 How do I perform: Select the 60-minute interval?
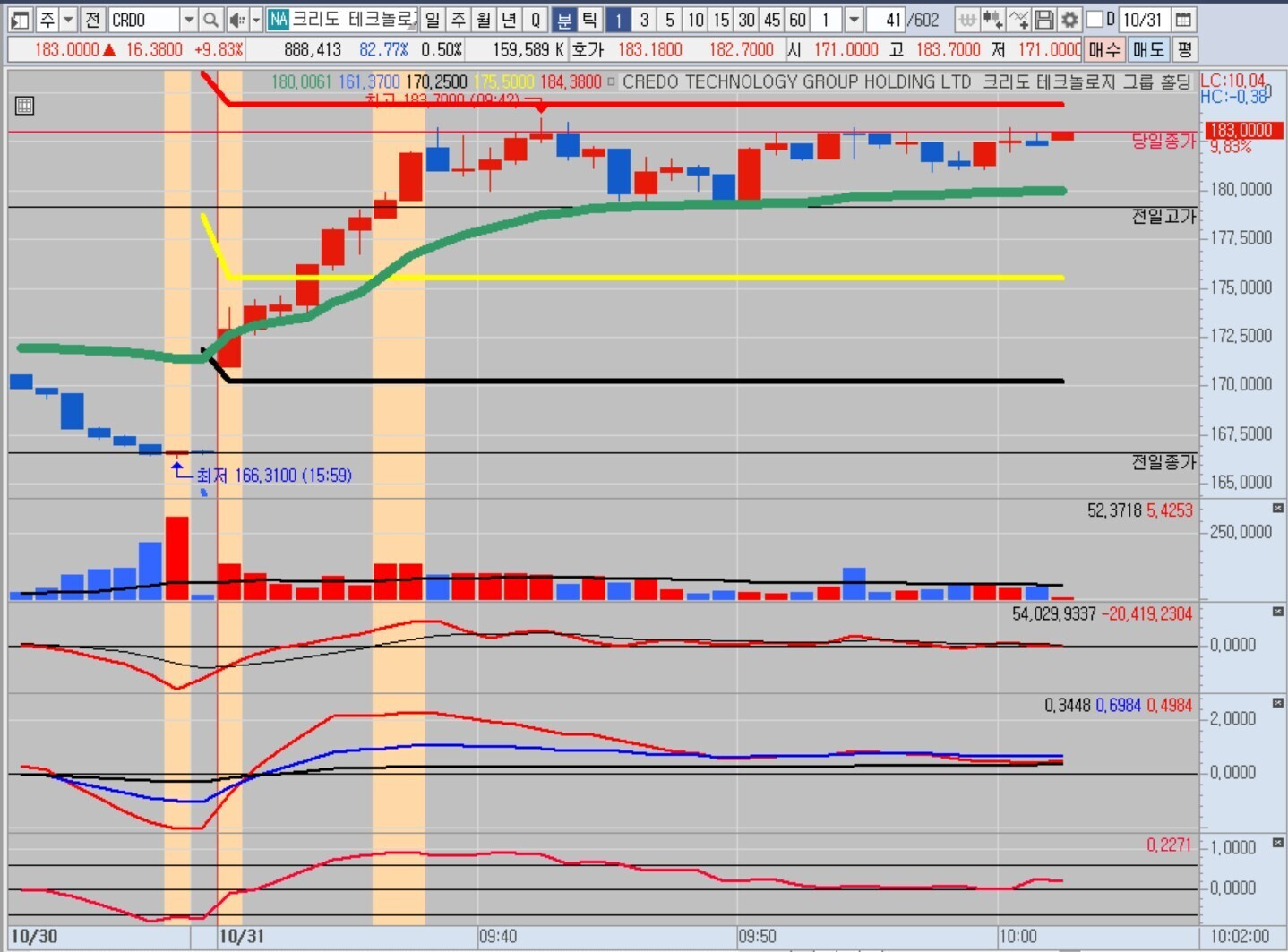coord(798,19)
